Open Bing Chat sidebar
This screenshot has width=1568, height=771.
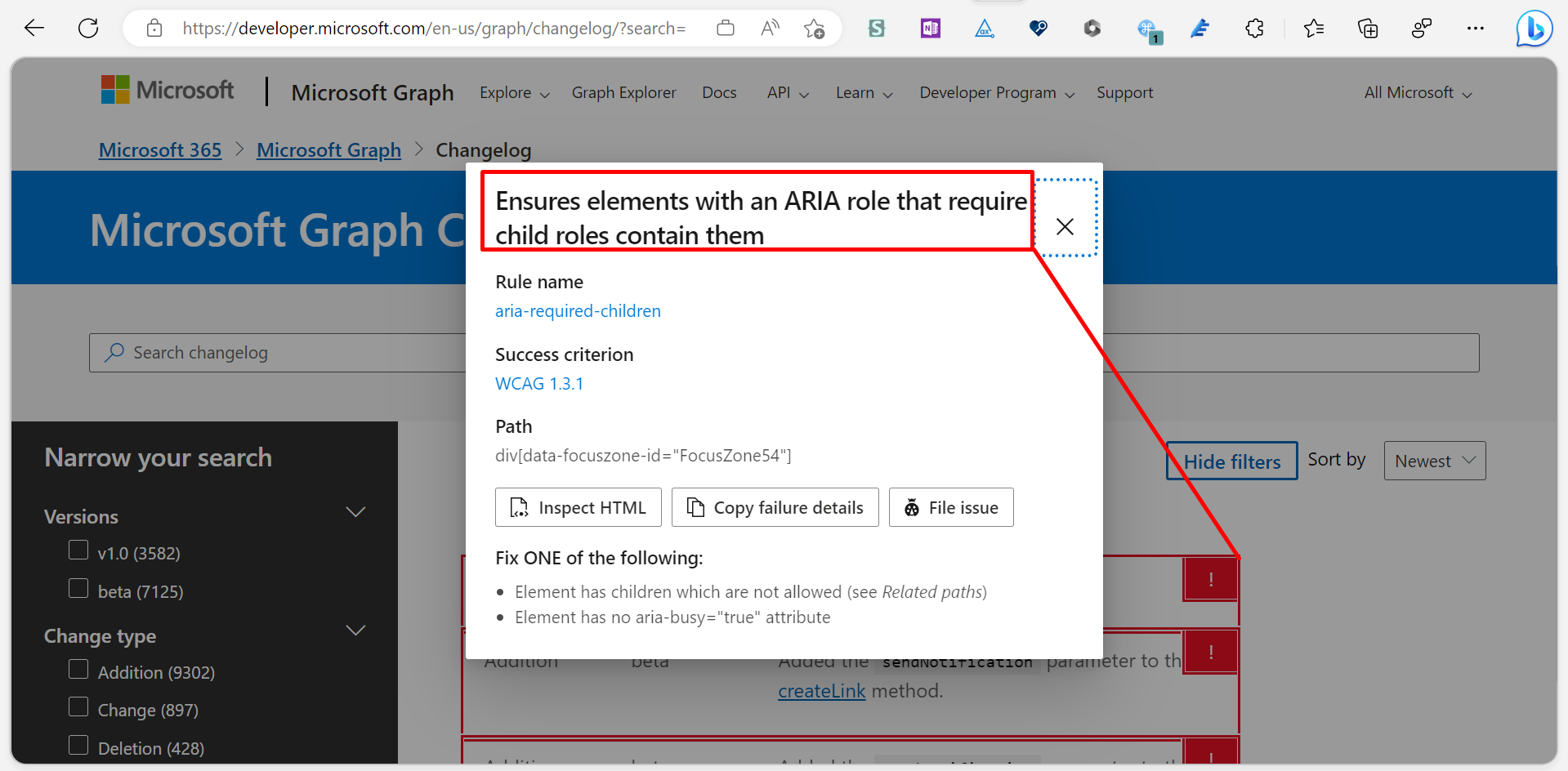(x=1534, y=28)
